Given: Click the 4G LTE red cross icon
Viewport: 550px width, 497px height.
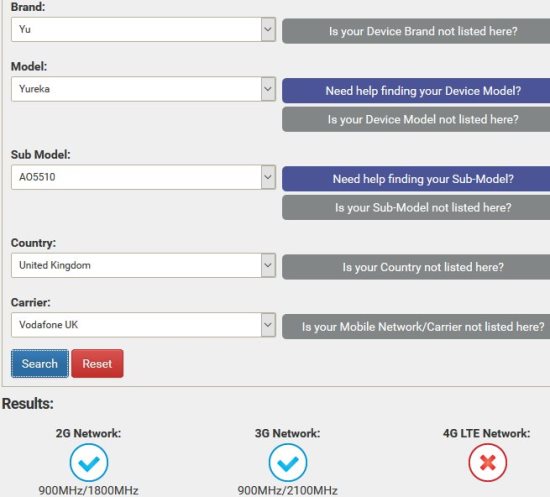Looking at the screenshot, I should [487, 463].
